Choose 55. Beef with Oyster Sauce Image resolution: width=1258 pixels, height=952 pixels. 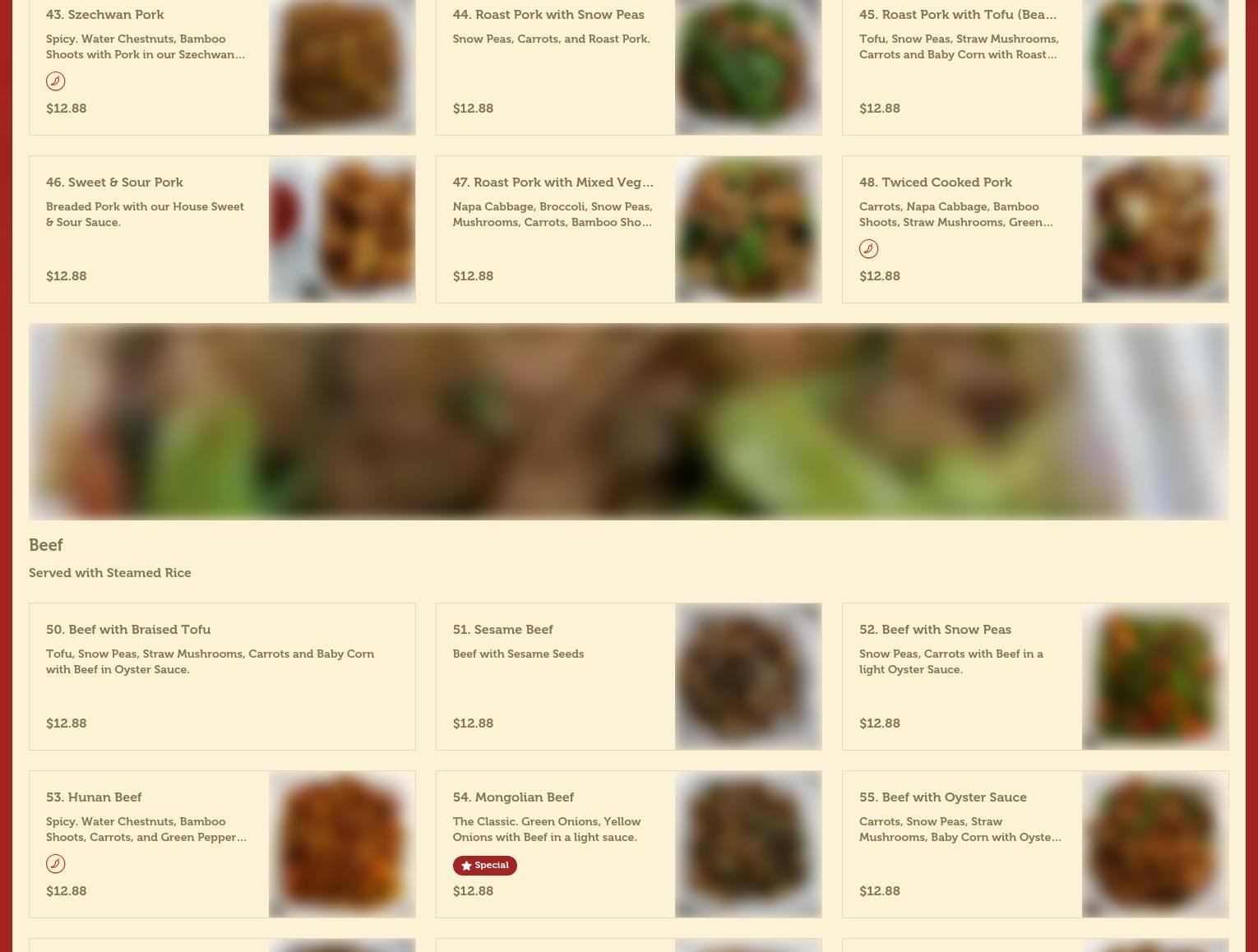[x=943, y=797]
